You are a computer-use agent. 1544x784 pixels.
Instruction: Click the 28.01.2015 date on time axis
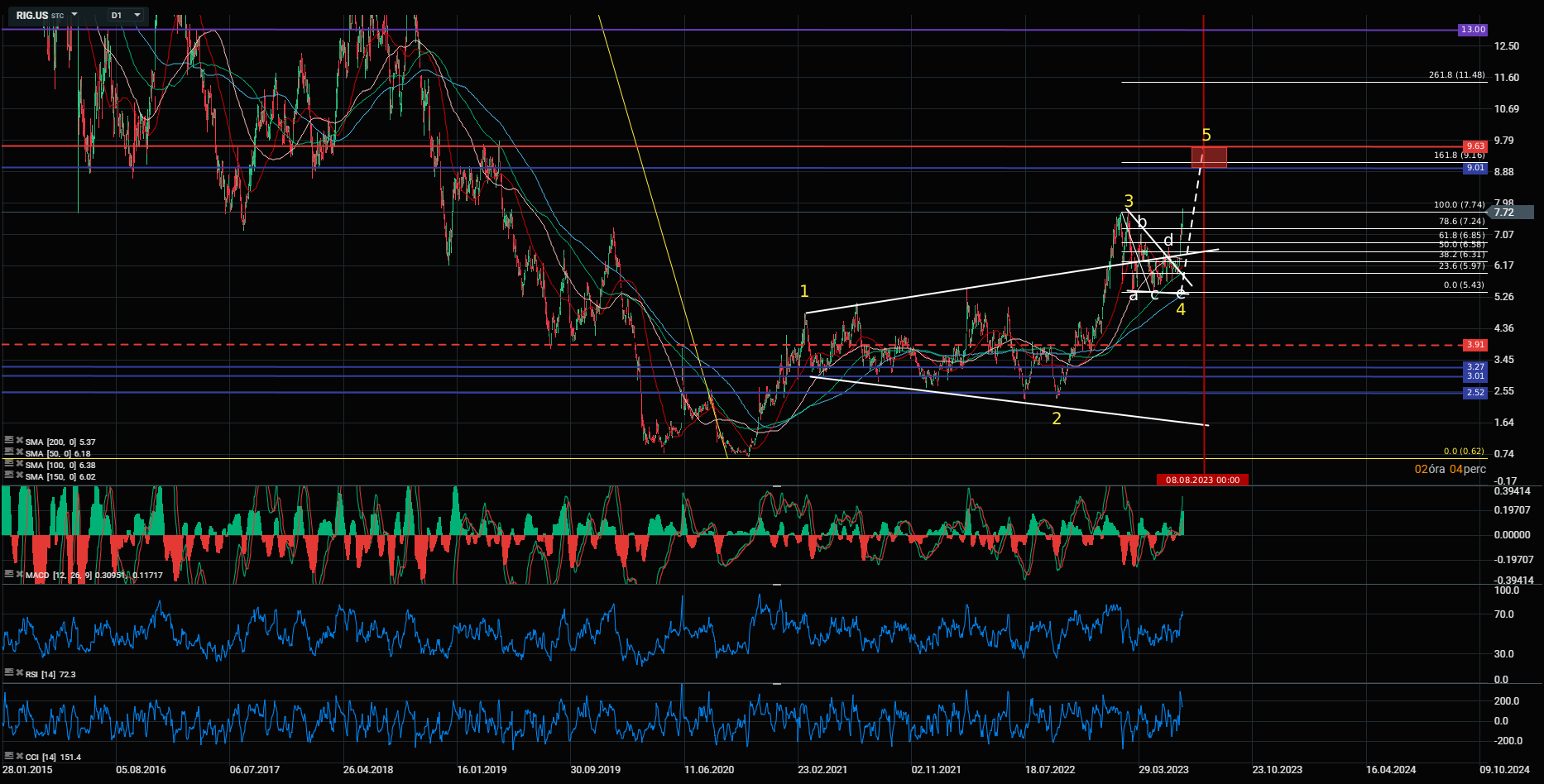(x=27, y=770)
